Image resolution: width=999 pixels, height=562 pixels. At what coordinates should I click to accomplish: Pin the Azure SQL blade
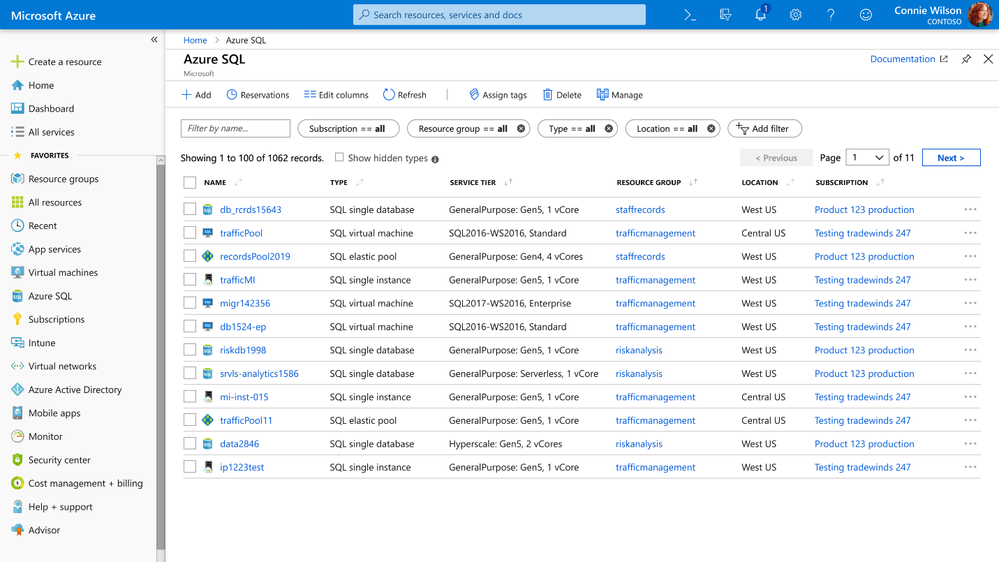click(x=966, y=59)
